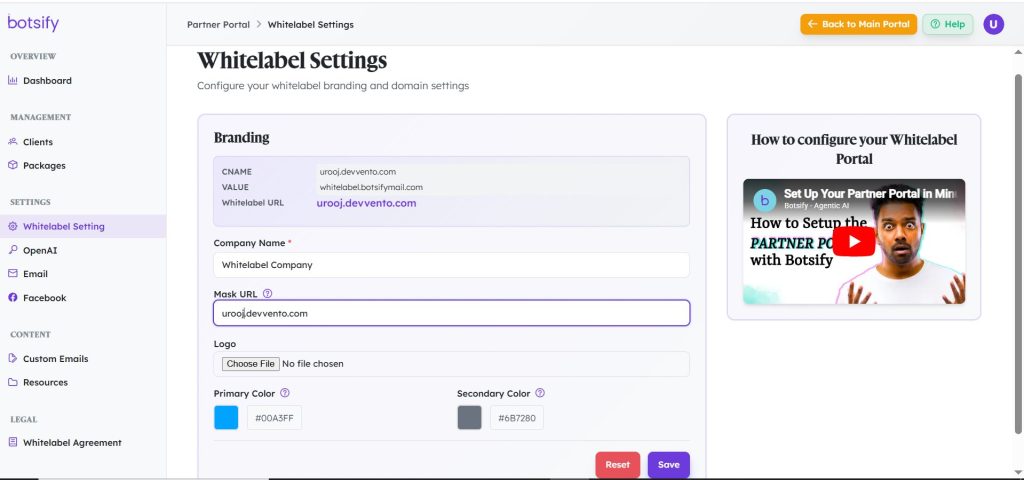
Task: Click the Primary Color blue swatch
Action: [227, 417]
